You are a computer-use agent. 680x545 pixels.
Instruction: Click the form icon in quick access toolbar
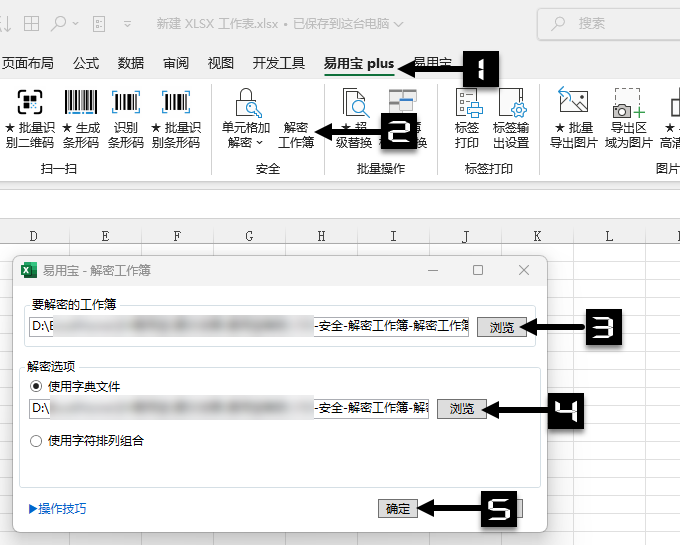click(99, 23)
